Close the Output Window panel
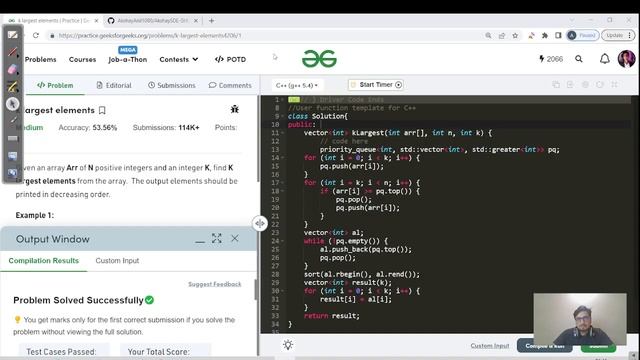Screen dimensions: 640x360 point(235,238)
